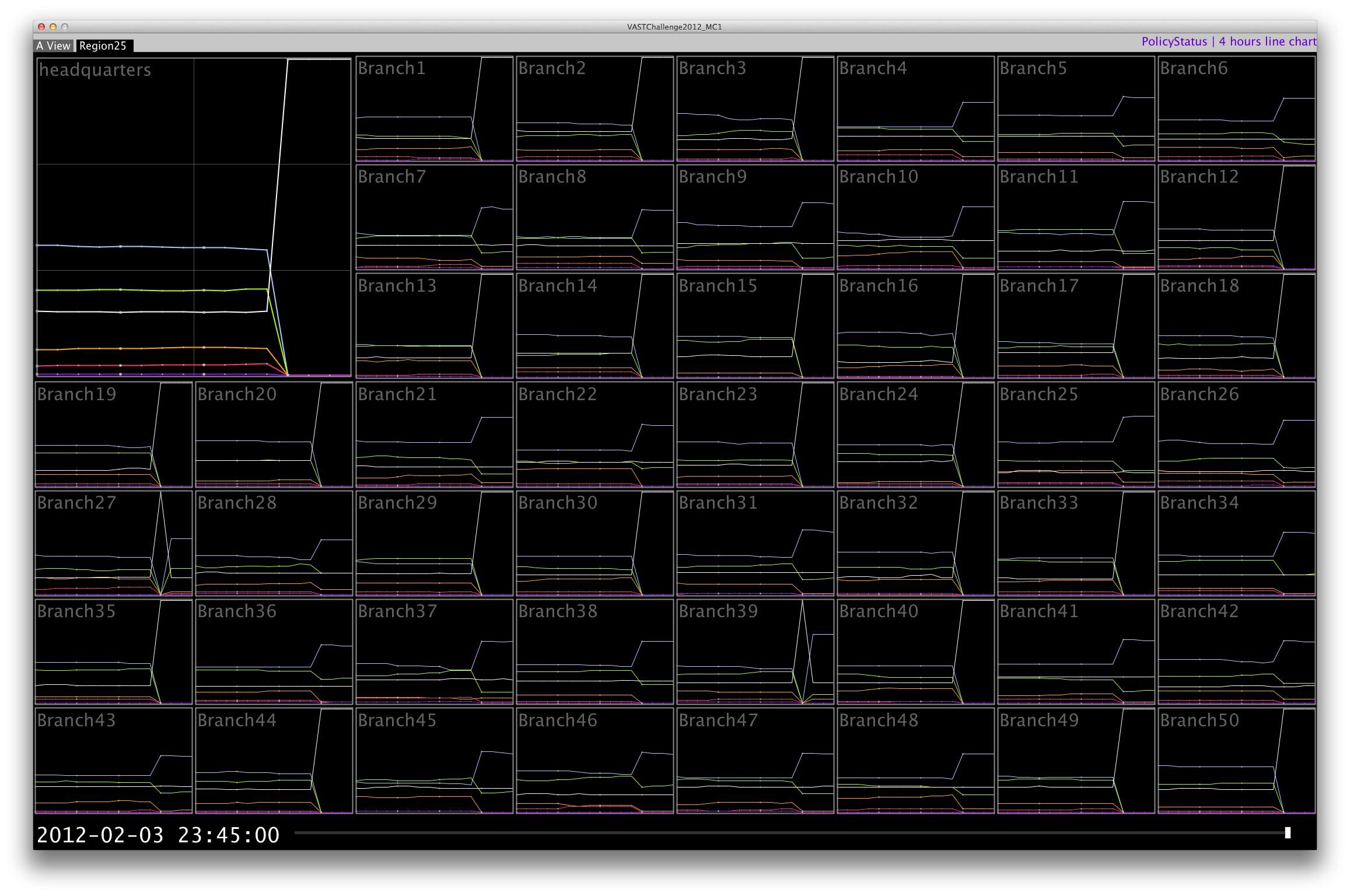This screenshot has width=1350, height=896.
Task: View the Branch31 chart
Action: pos(756,543)
